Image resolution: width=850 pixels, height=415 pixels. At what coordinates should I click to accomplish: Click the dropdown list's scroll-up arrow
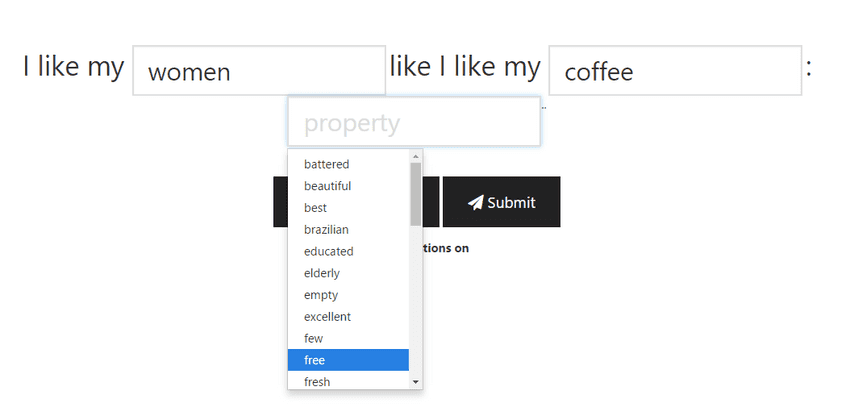(416, 156)
